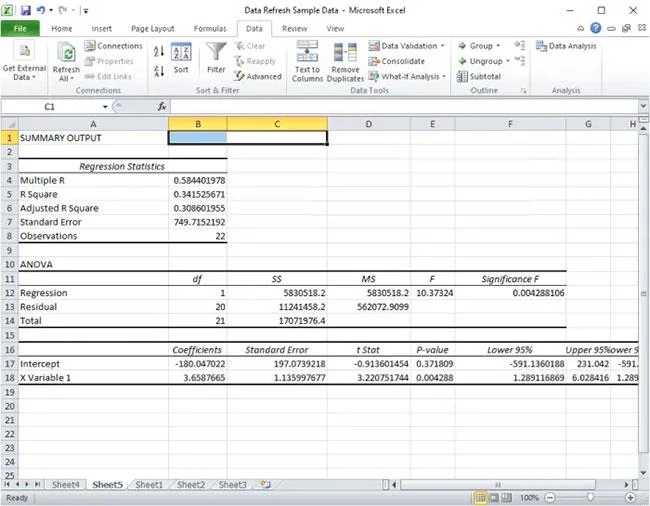Open the Connections dialog

[x=114, y=46]
